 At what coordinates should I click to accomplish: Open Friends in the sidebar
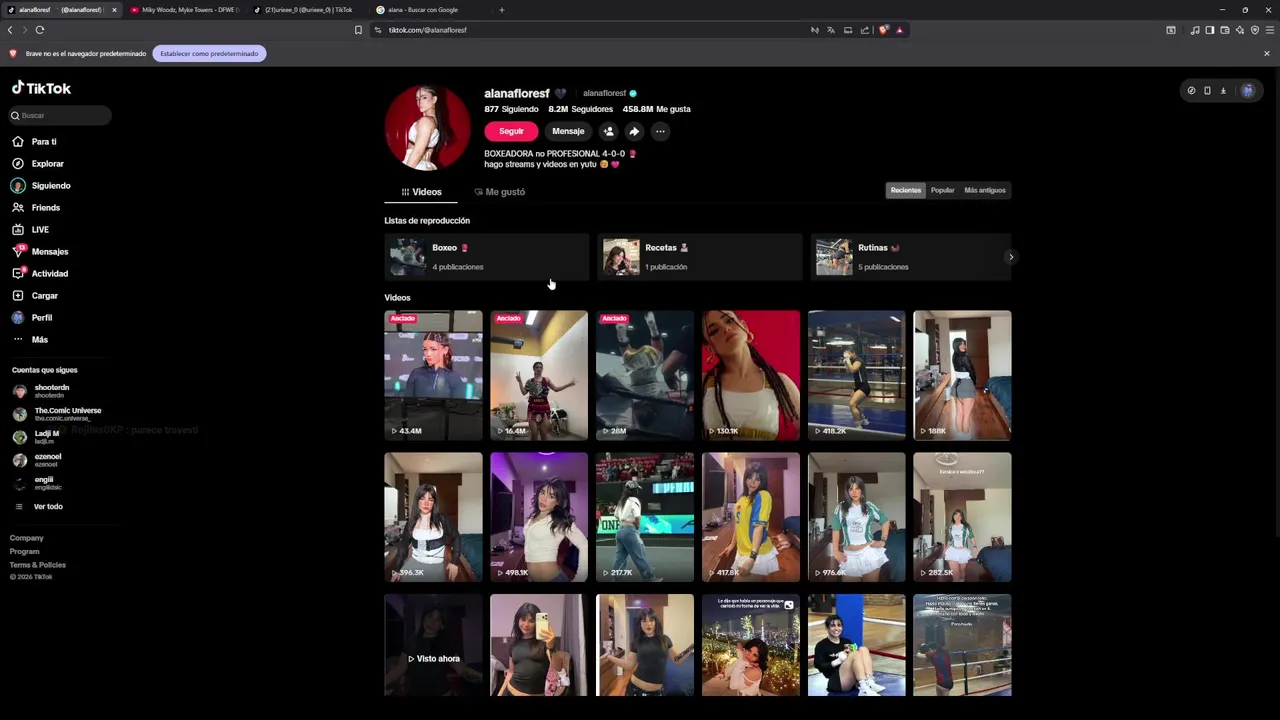tap(36, 208)
